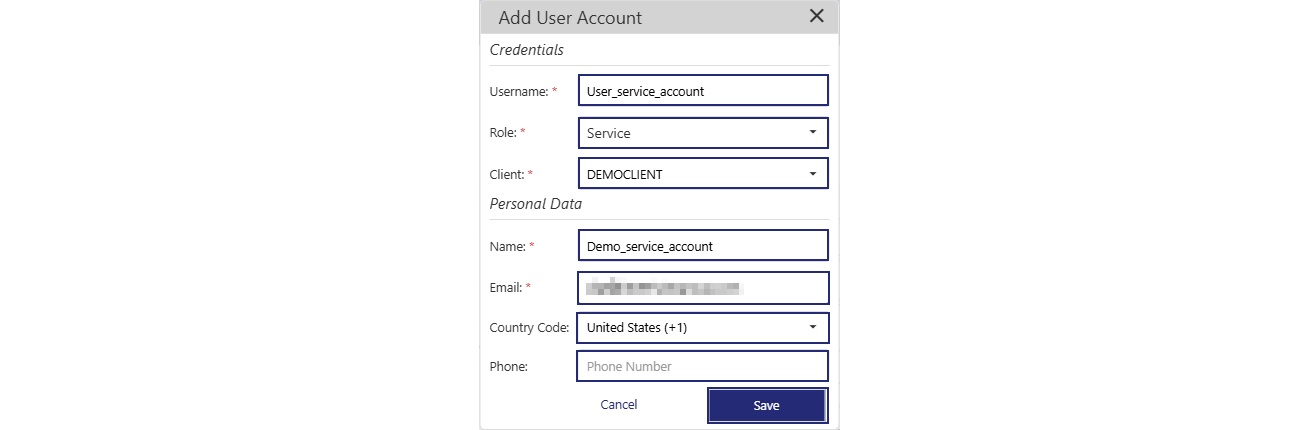Viewport: 1305px width, 430px height.
Task: Click the Name field containing Demo_service_account
Action: (702, 246)
